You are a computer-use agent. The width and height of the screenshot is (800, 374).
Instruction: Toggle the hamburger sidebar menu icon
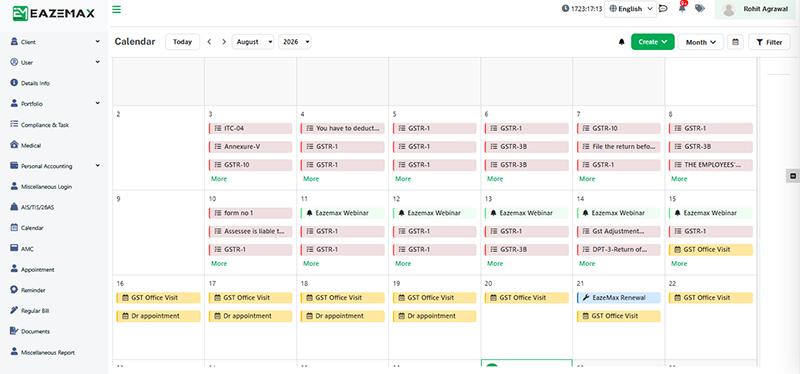(117, 9)
